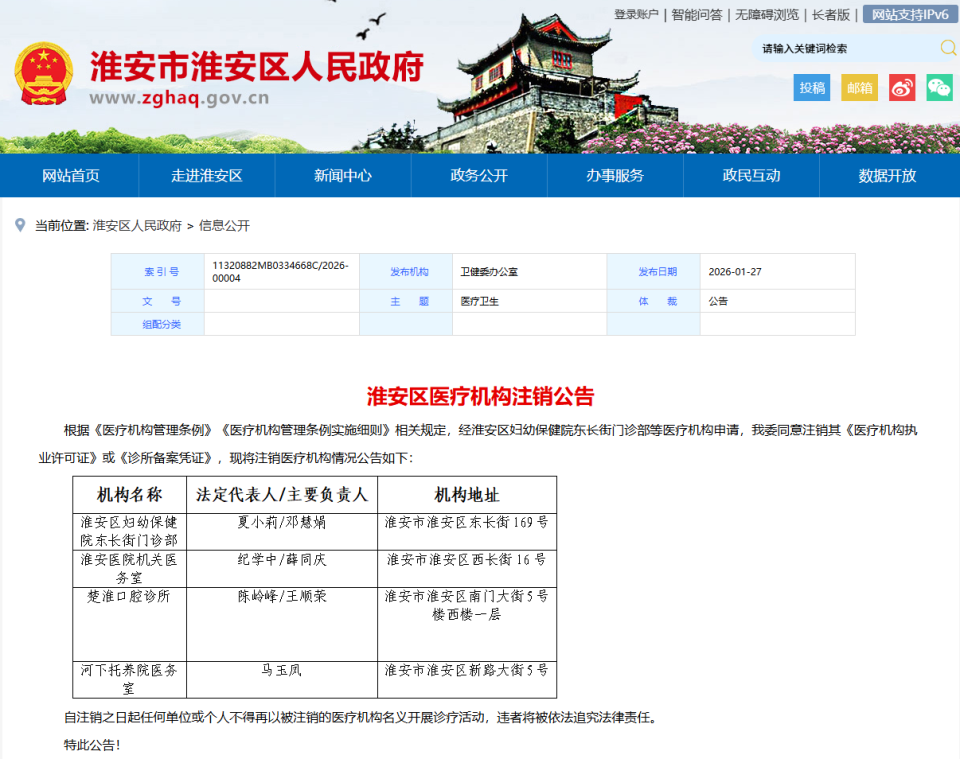
Task: Open the 信息公开 breadcrumb link
Action: (x=227, y=225)
